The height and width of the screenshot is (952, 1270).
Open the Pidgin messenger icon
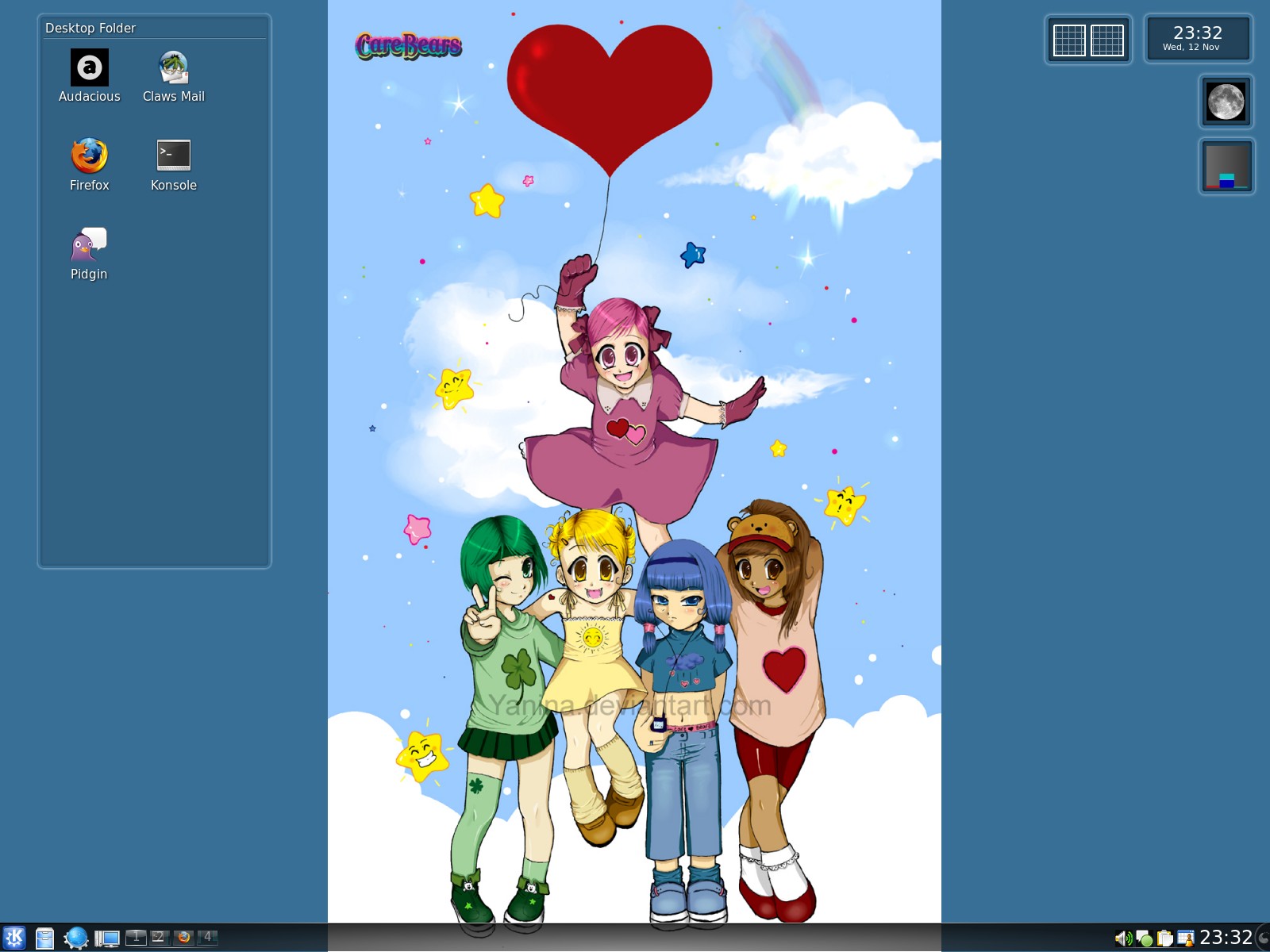[89, 244]
